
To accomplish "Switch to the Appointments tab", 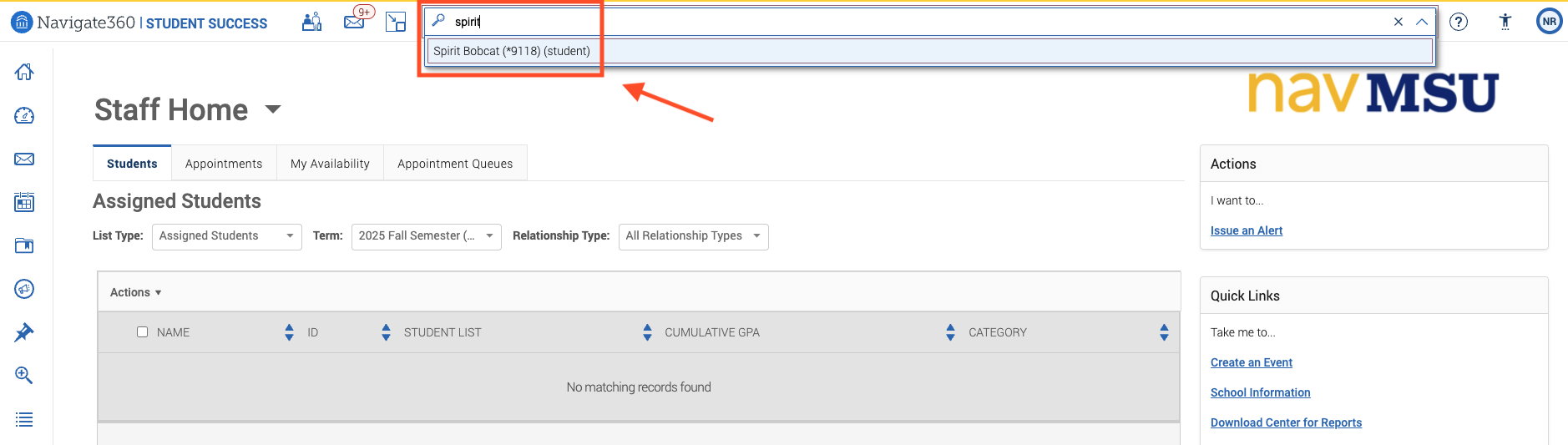I will [224, 164].
